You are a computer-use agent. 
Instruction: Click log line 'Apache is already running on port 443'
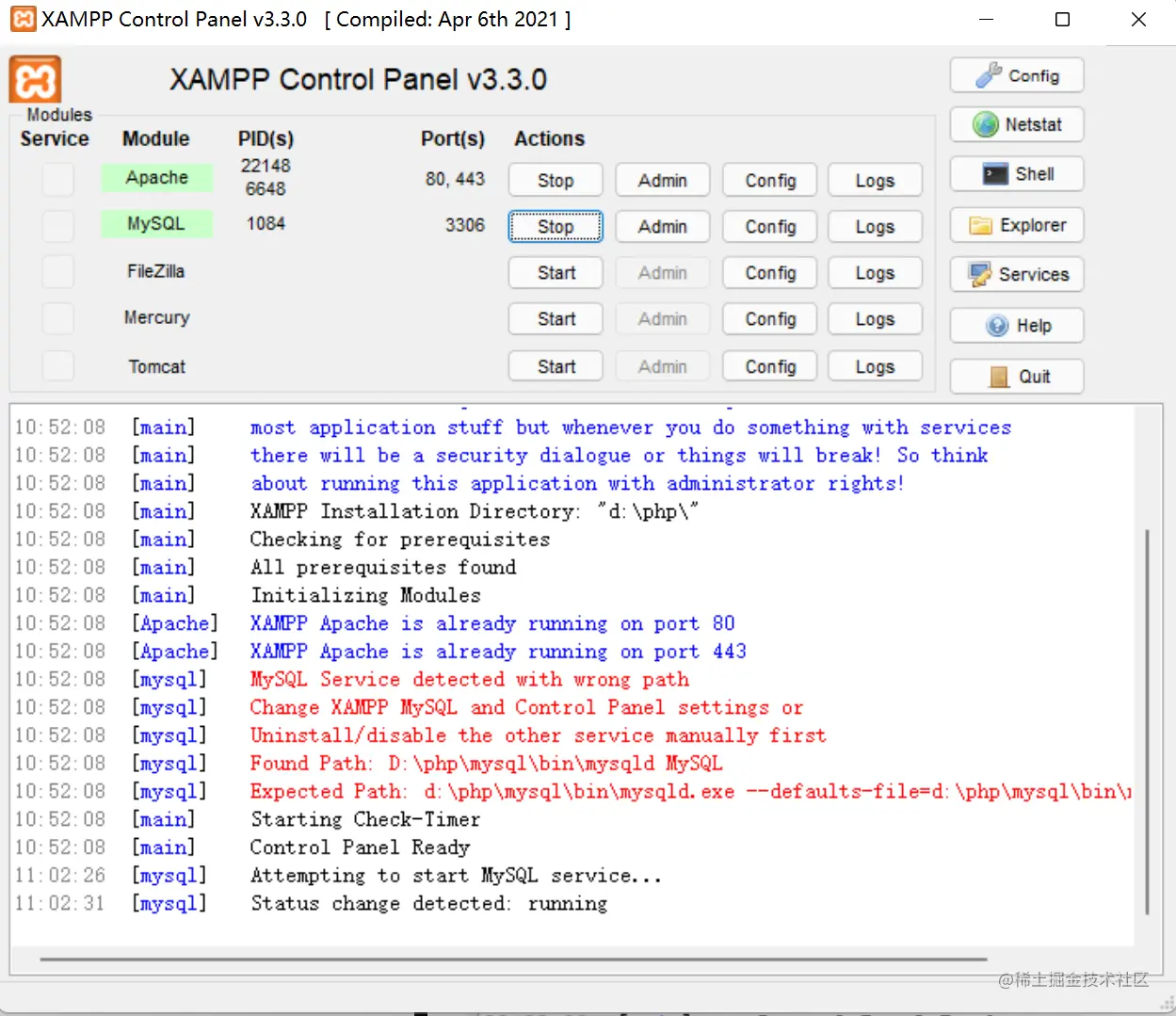(498, 652)
